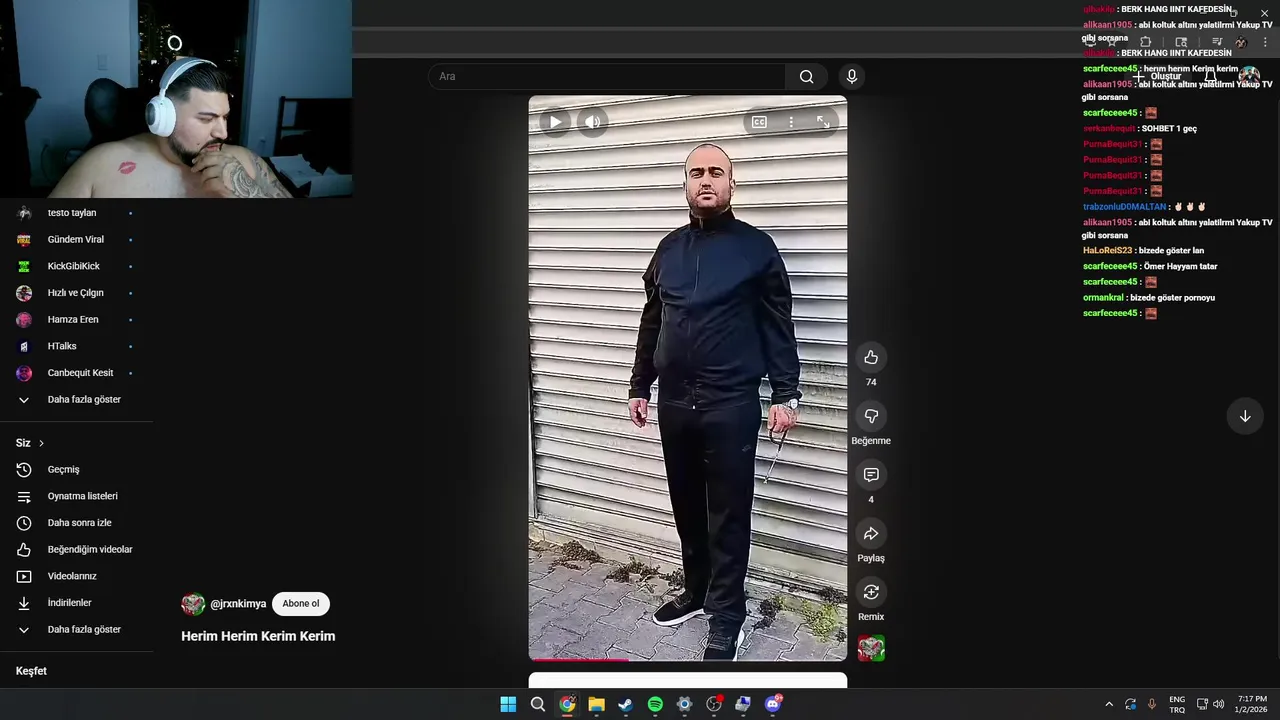Click the tray microphone indicator
1280x720 pixels.
pos(1152,704)
